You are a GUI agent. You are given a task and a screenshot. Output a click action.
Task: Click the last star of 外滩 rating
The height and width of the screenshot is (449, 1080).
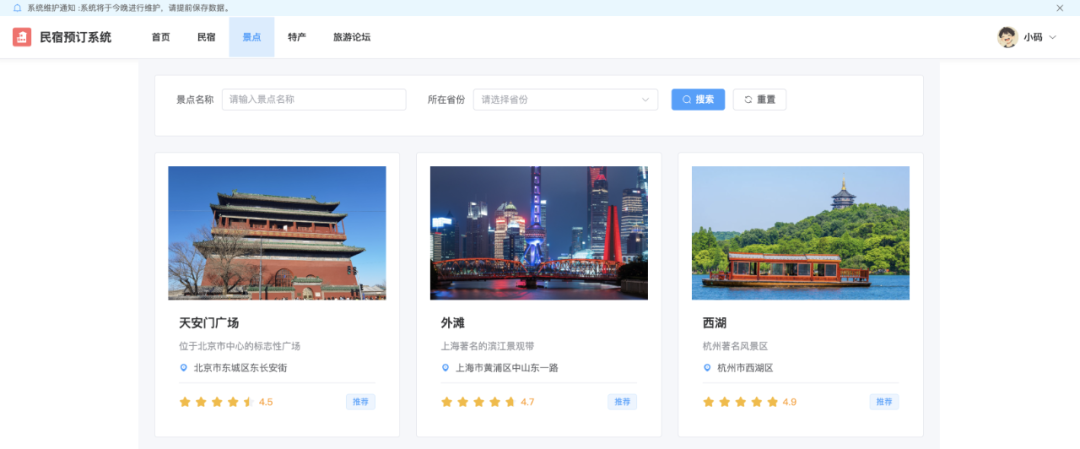point(510,401)
